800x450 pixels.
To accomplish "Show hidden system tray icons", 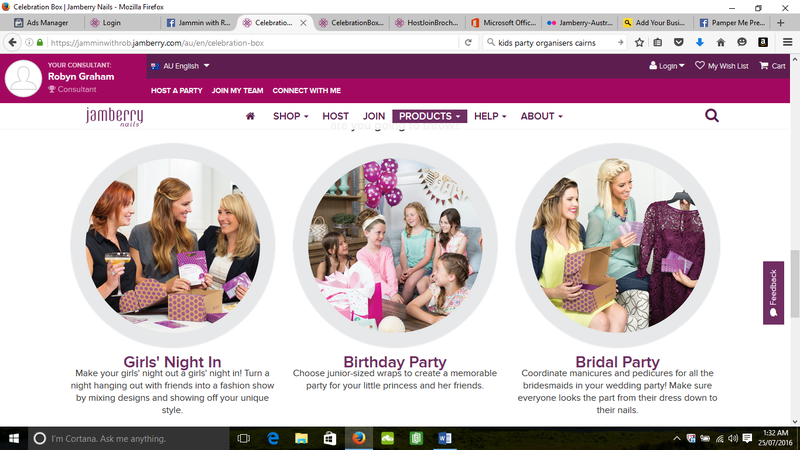I will (x=677, y=438).
